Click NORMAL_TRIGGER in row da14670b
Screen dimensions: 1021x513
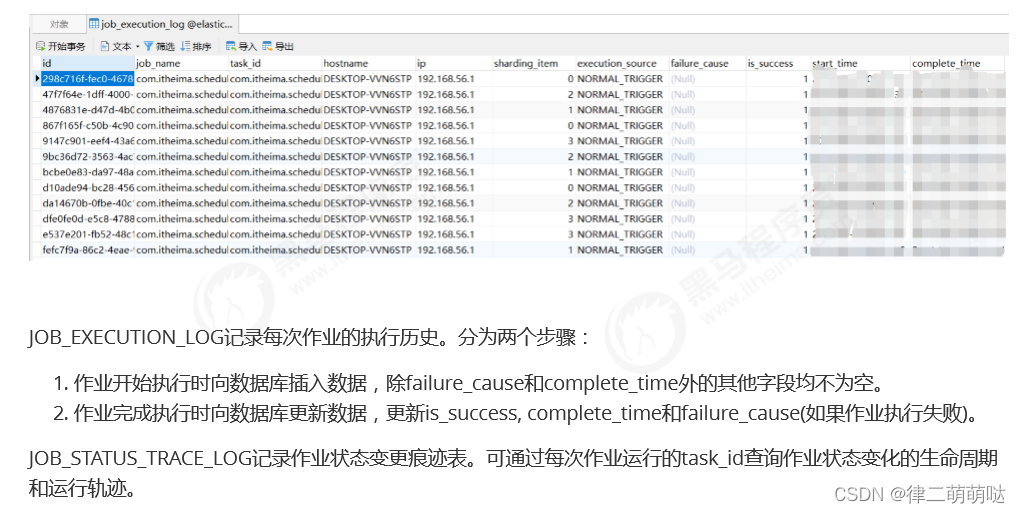coord(620,203)
